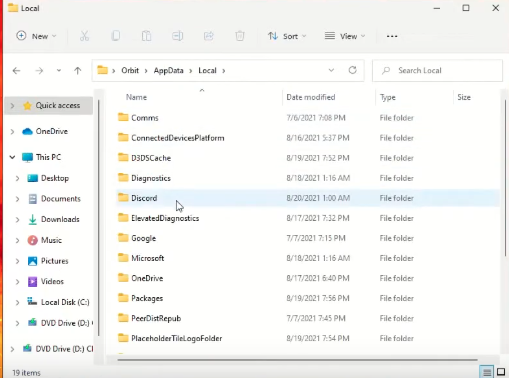Expand Downloads node in sidebar
The image size is (509, 378).
(17, 220)
